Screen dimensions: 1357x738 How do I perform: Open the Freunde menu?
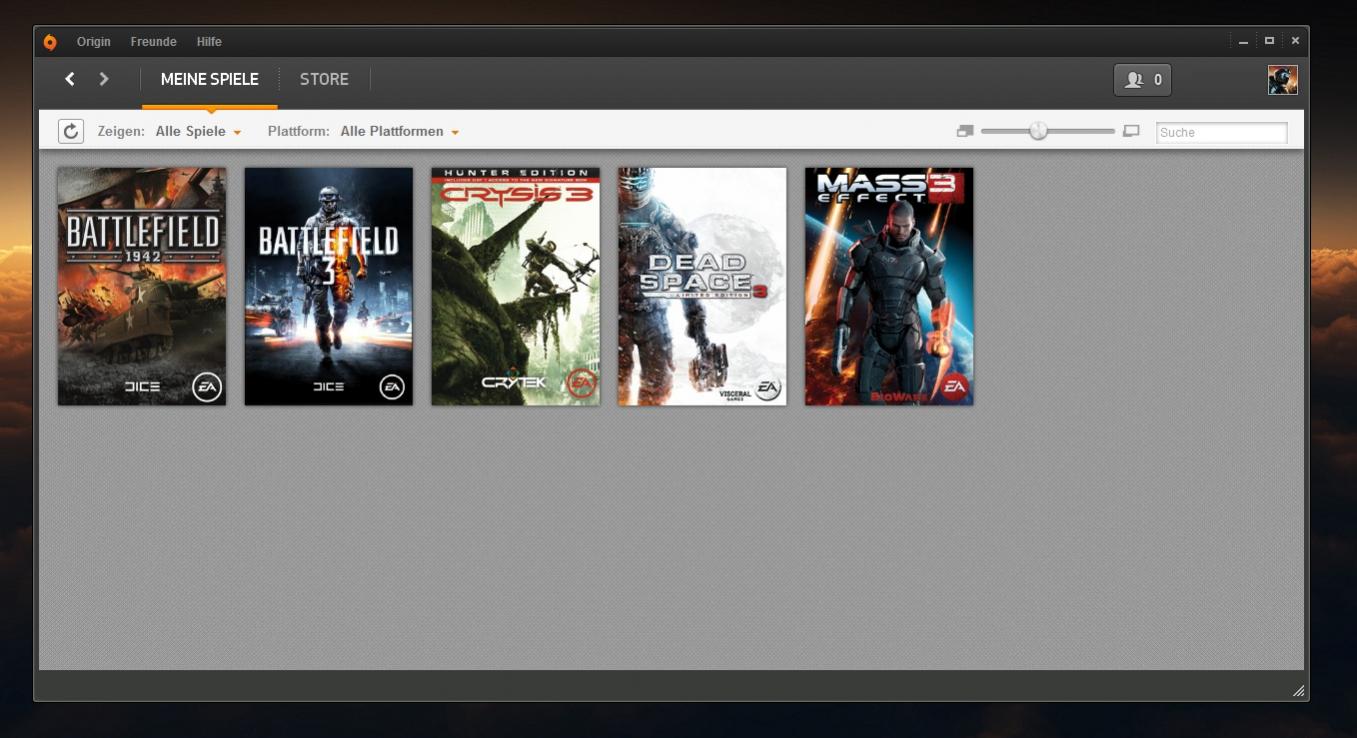pos(153,42)
